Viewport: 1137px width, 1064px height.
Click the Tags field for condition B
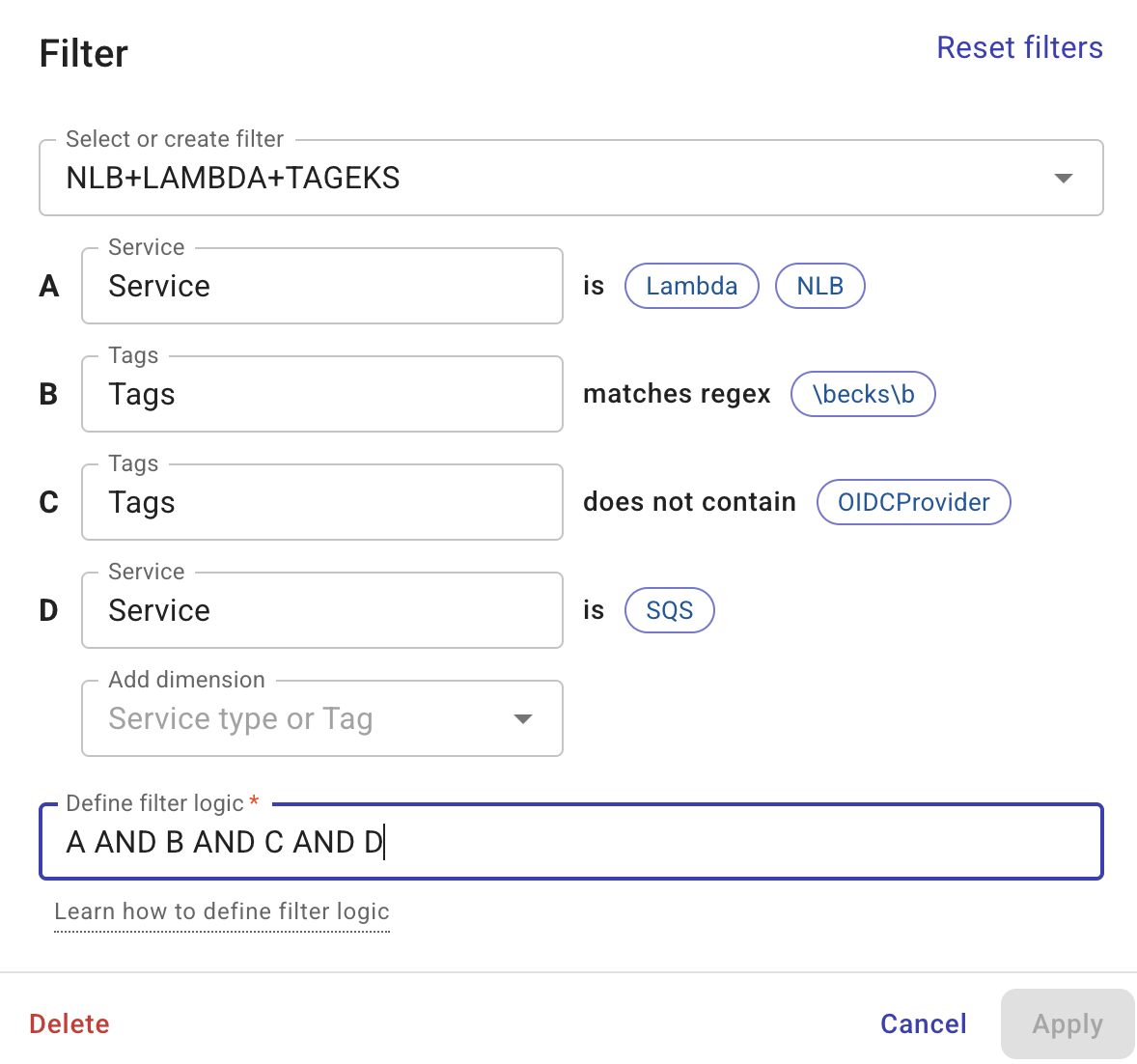pos(321,394)
